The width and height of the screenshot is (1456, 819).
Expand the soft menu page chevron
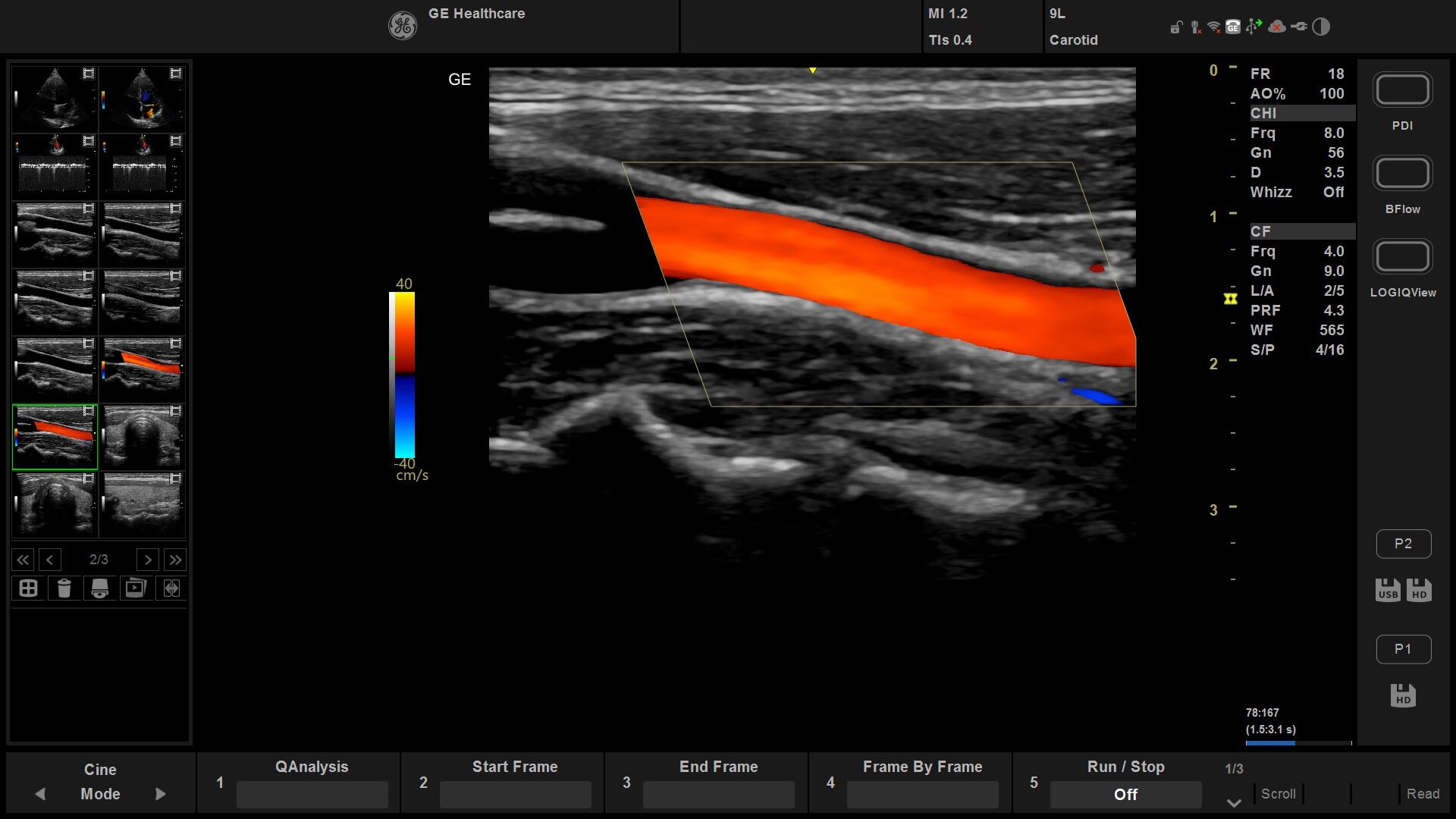1234,802
